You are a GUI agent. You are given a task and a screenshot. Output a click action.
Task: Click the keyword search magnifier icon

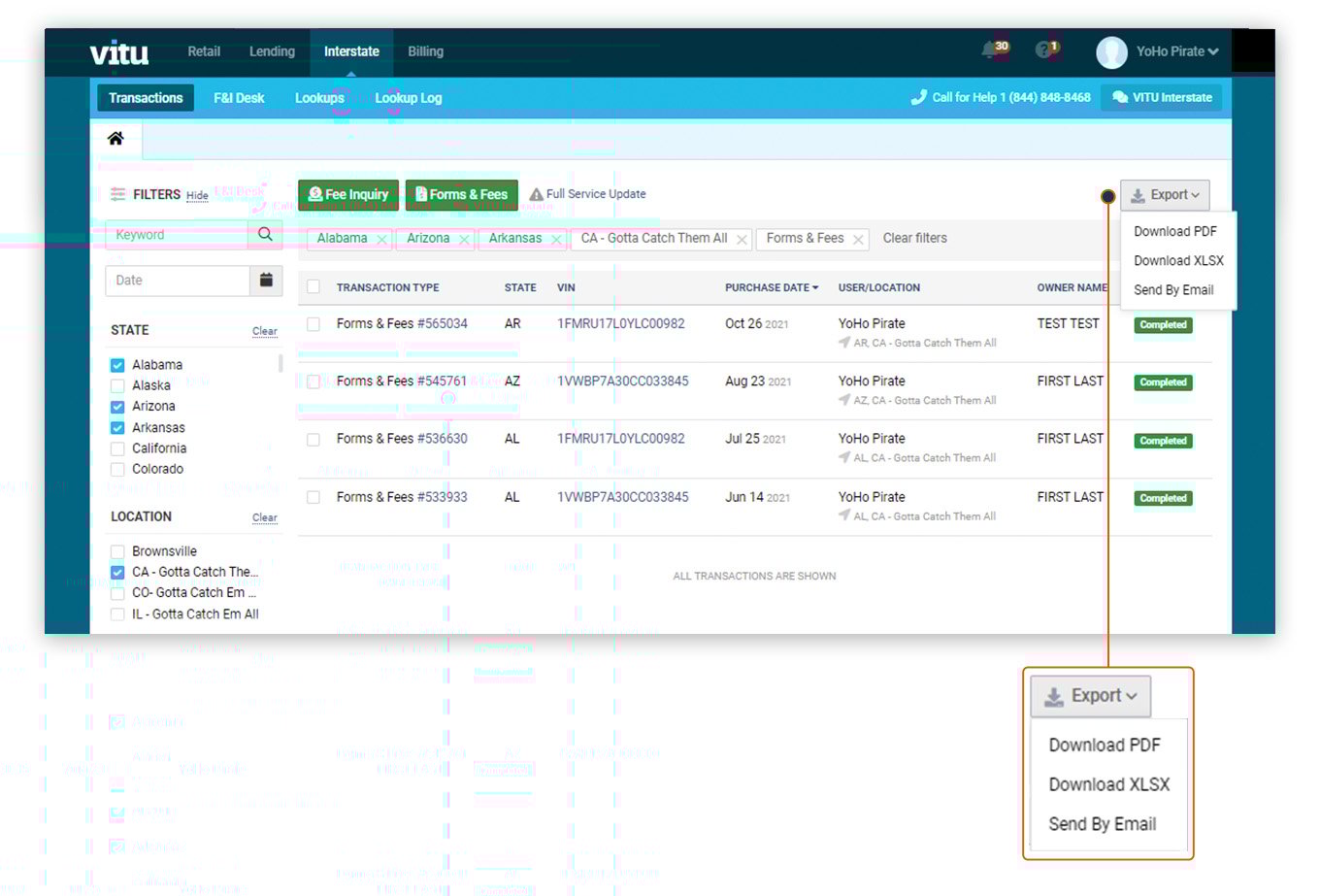(265, 235)
